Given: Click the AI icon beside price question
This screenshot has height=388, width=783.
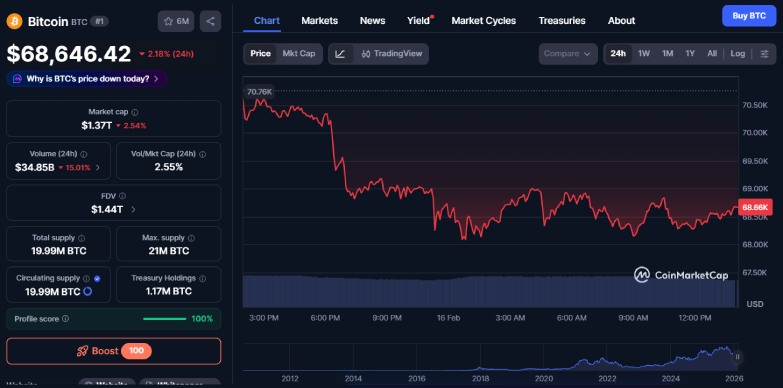Looking at the screenshot, I should click(17, 79).
